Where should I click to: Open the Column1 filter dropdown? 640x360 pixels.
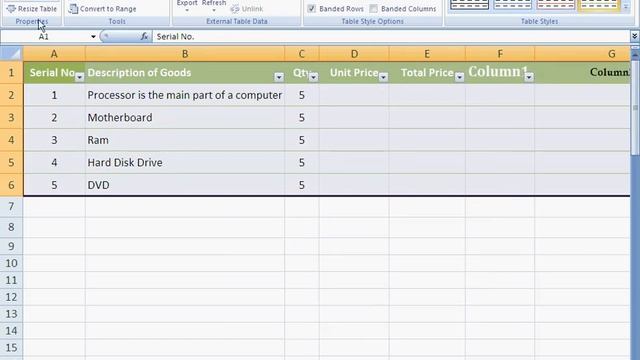click(x=529, y=77)
